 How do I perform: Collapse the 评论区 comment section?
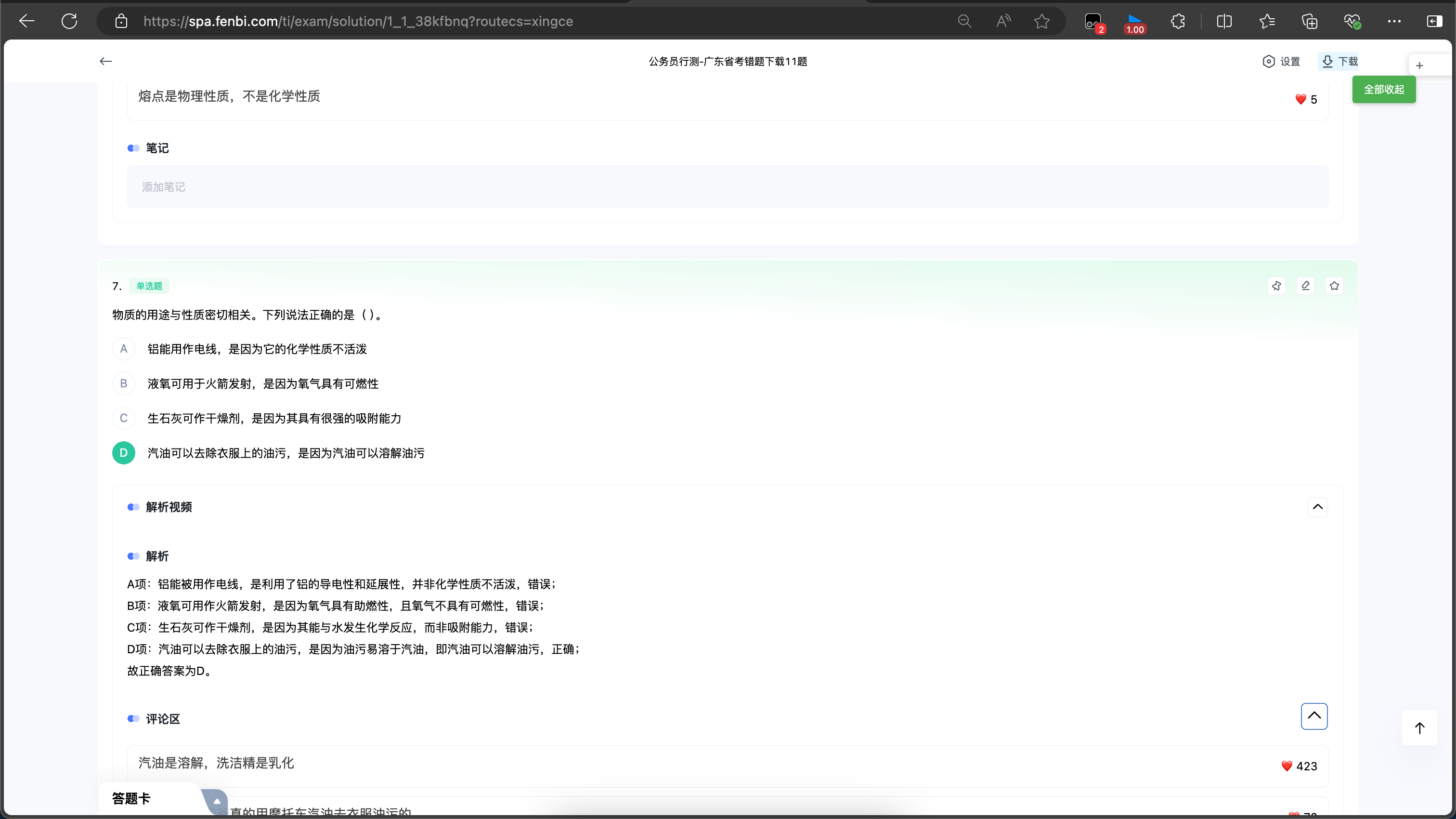coord(1314,716)
